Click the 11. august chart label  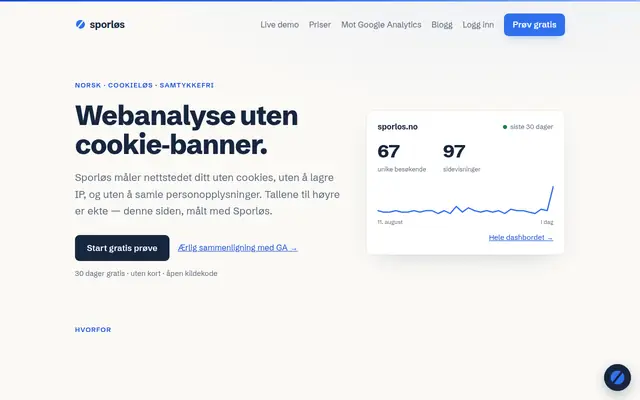click(x=390, y=222)
